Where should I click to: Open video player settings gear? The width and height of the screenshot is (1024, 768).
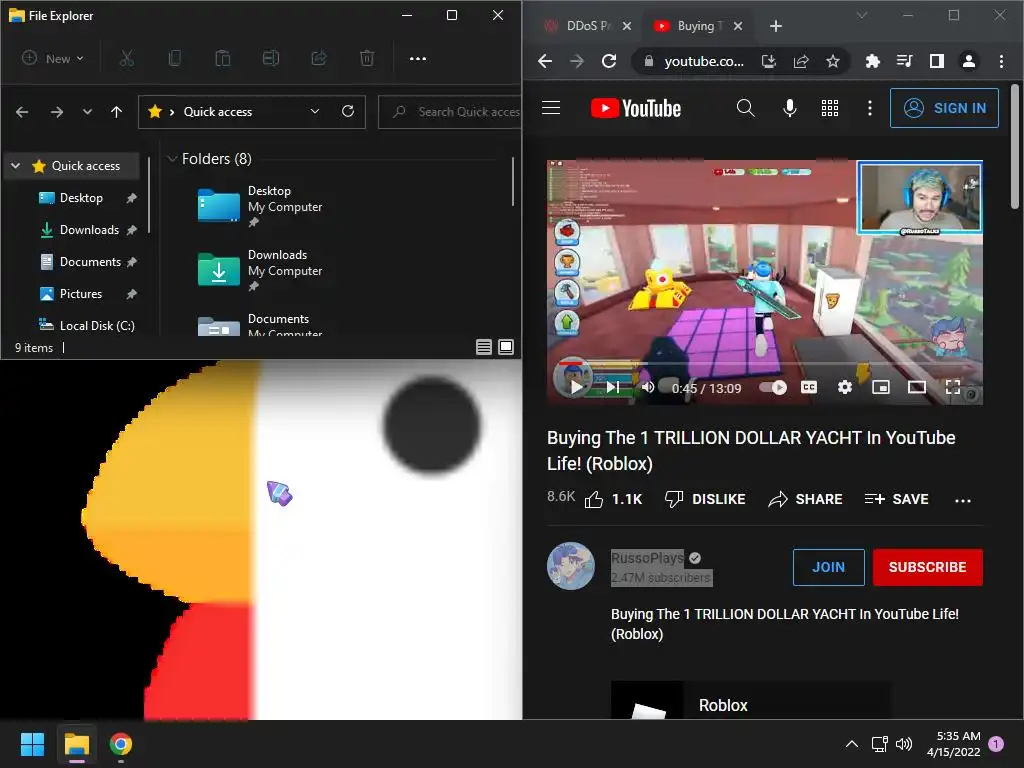(x=845, y=387)
